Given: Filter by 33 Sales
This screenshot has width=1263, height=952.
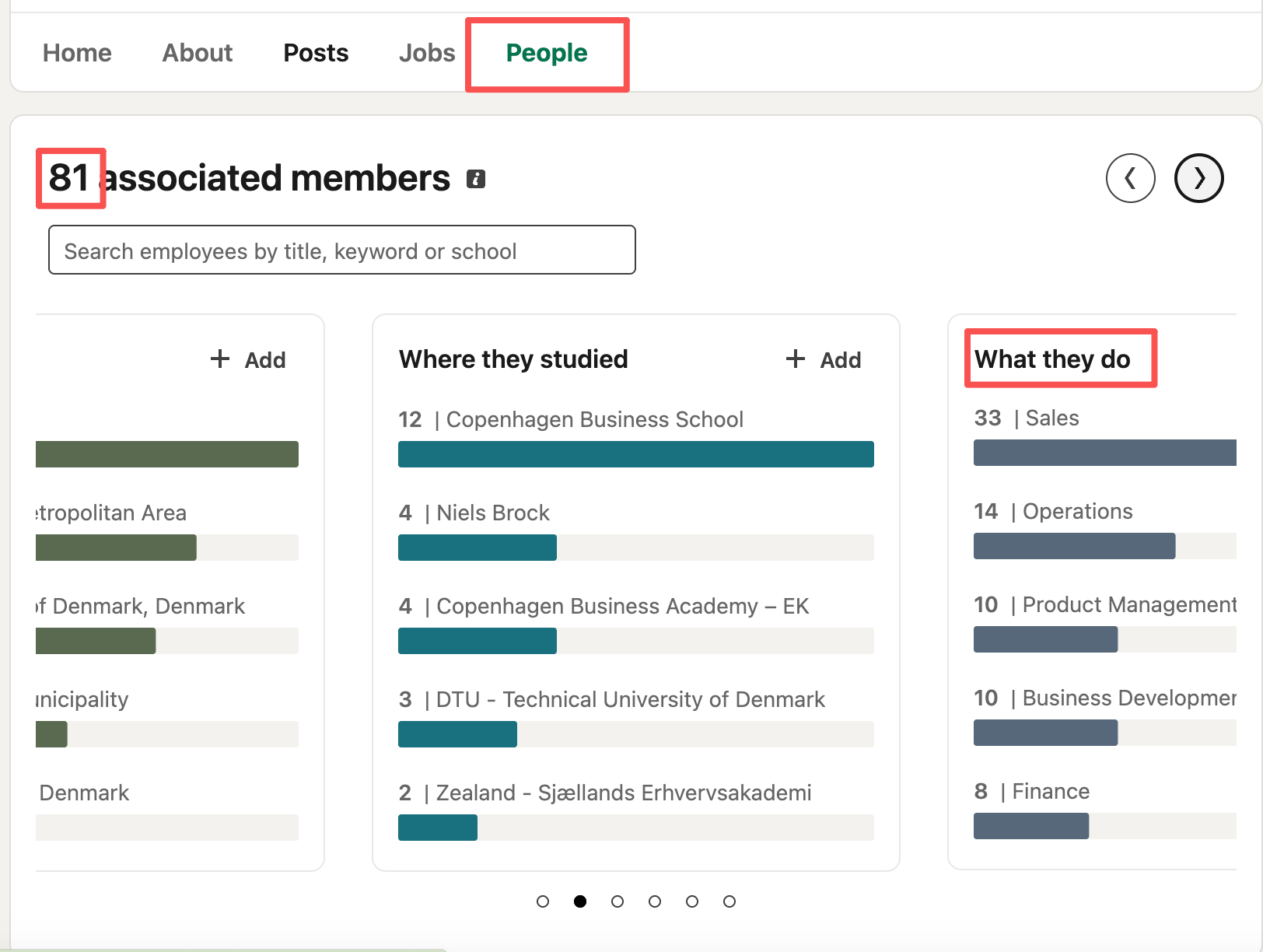Looking at the screenshot, I should coord(1027,418).
